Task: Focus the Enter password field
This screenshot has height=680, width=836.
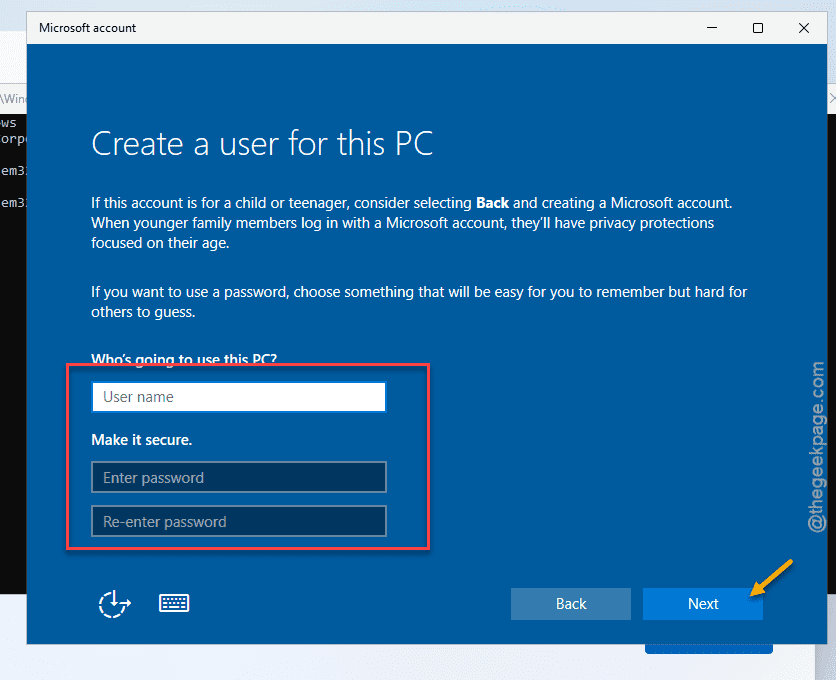Action: 239,477
